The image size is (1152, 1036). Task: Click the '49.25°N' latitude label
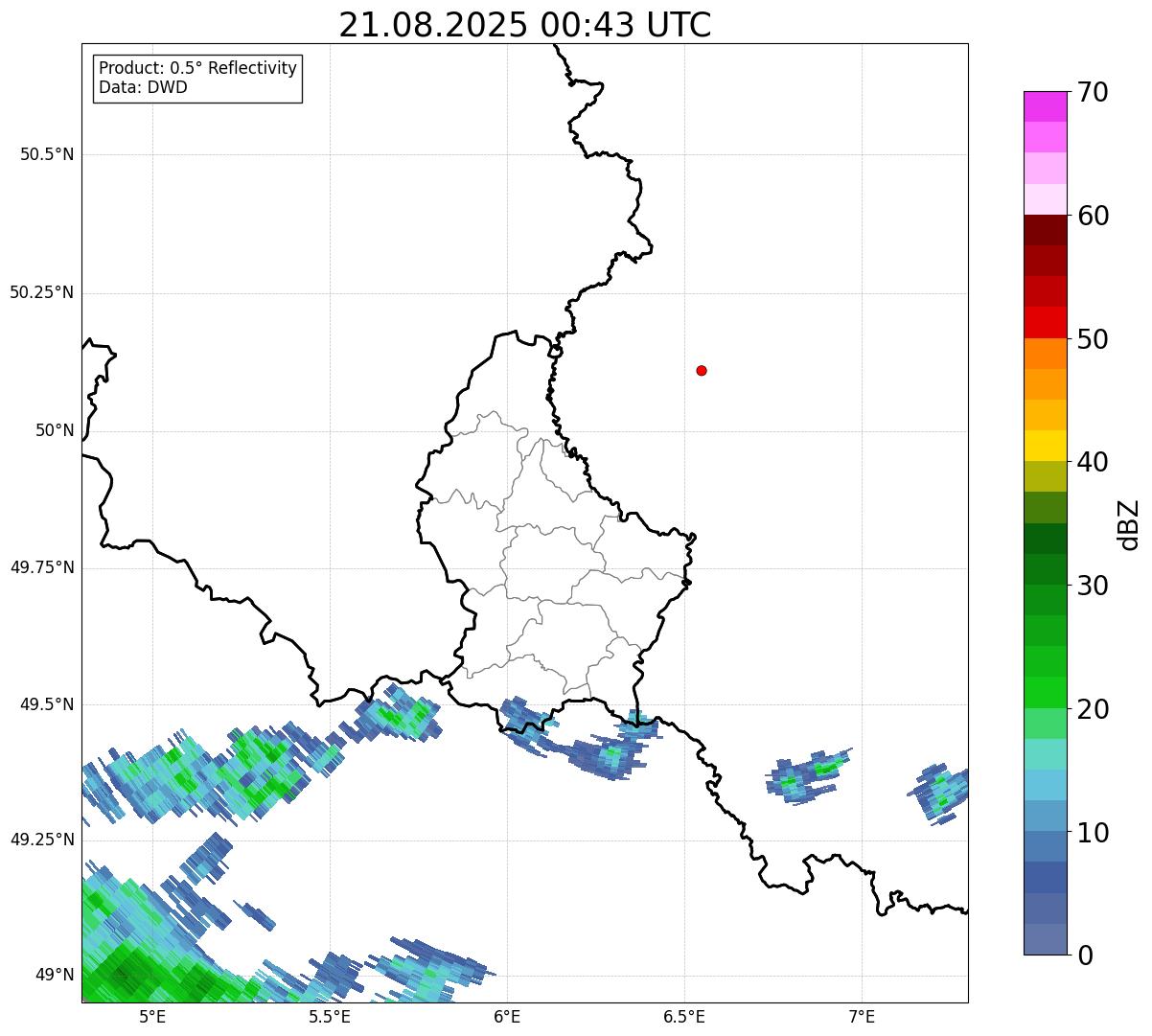(42, 840)
